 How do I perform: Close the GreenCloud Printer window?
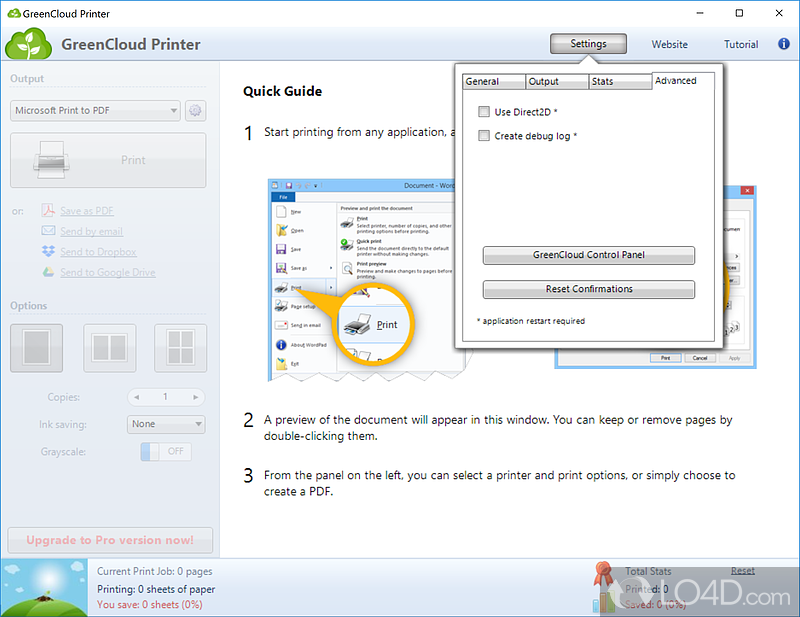[x=779, y=13]
